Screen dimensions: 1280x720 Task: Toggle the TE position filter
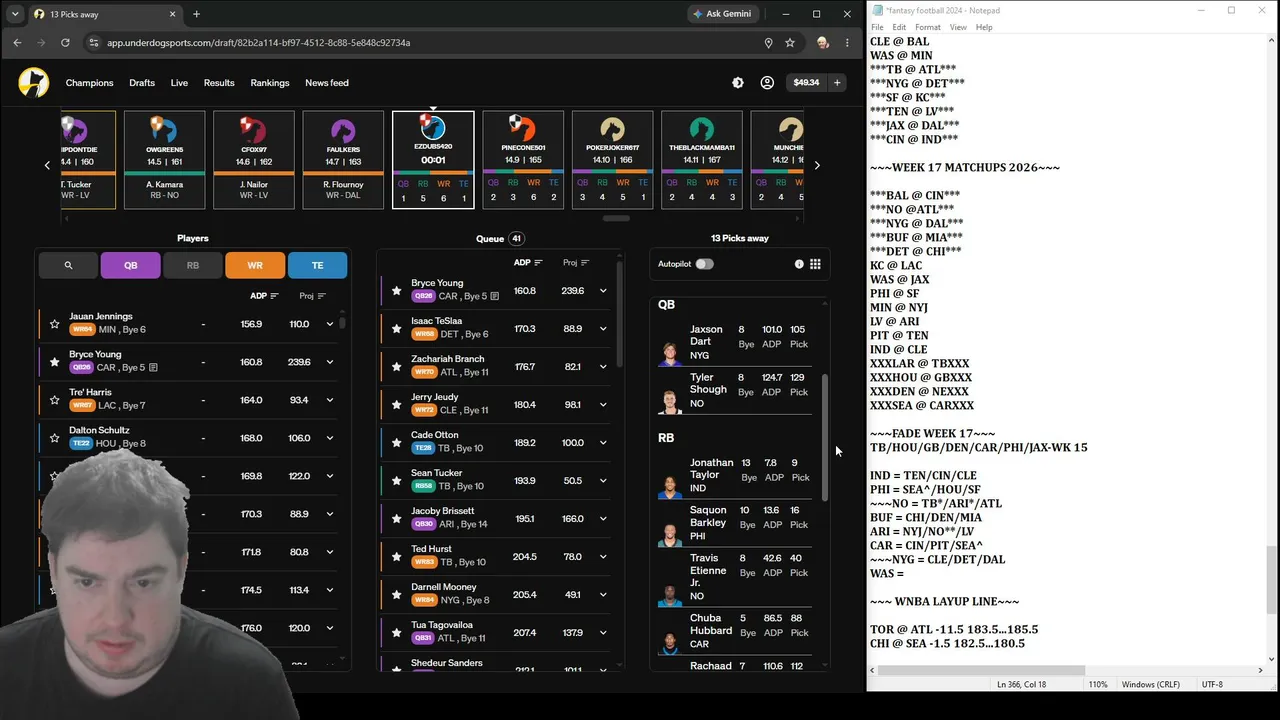coord(317,265)
